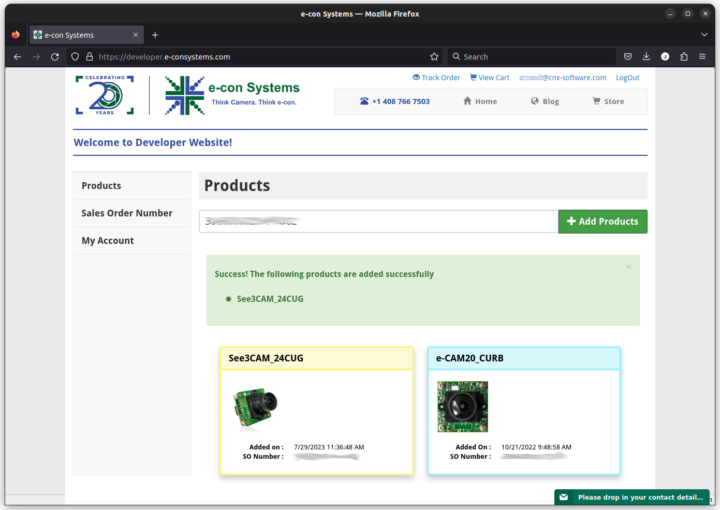Open the Pocket save icon

(628, 57)
